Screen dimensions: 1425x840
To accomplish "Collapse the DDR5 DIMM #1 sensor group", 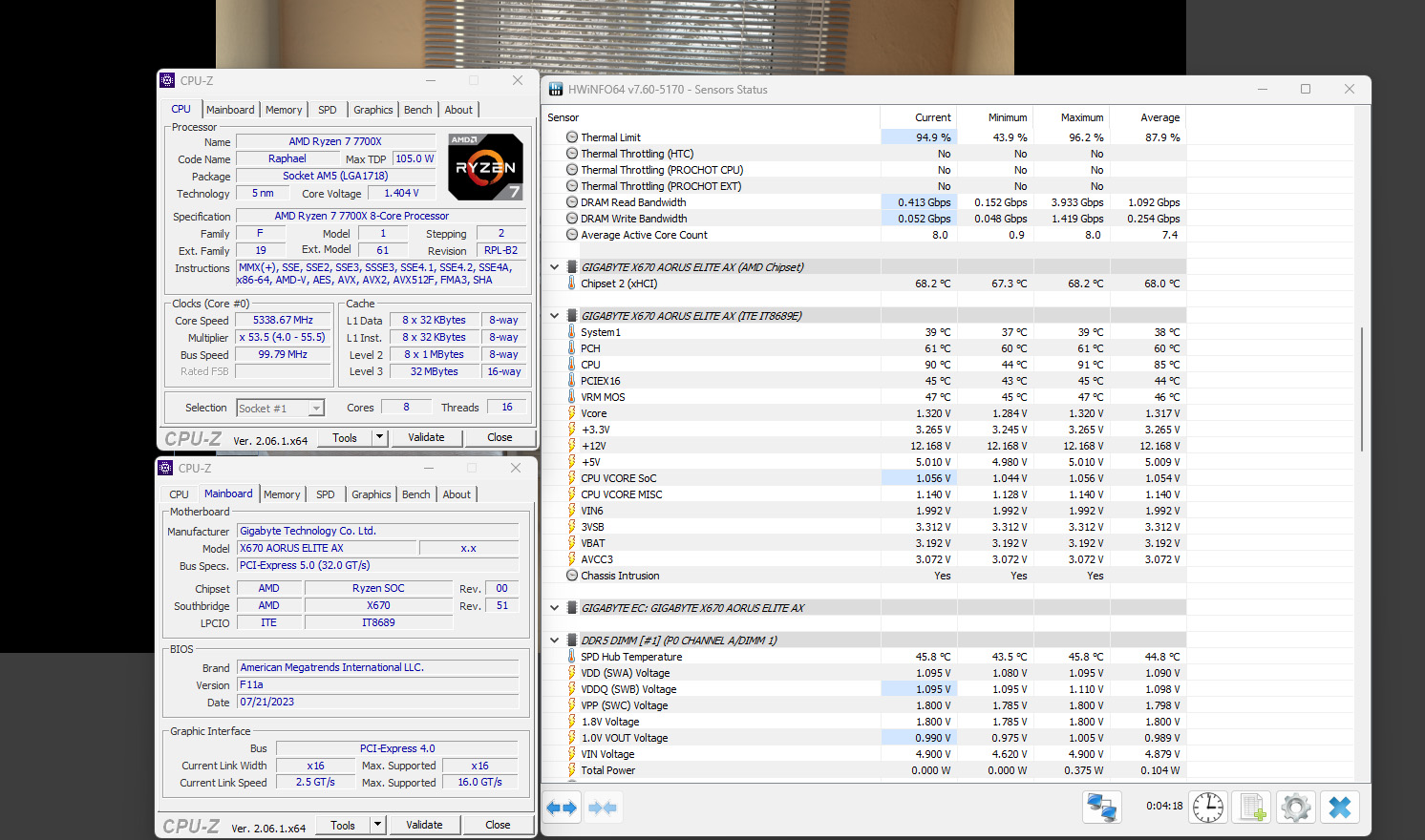I will click(554, 640).
